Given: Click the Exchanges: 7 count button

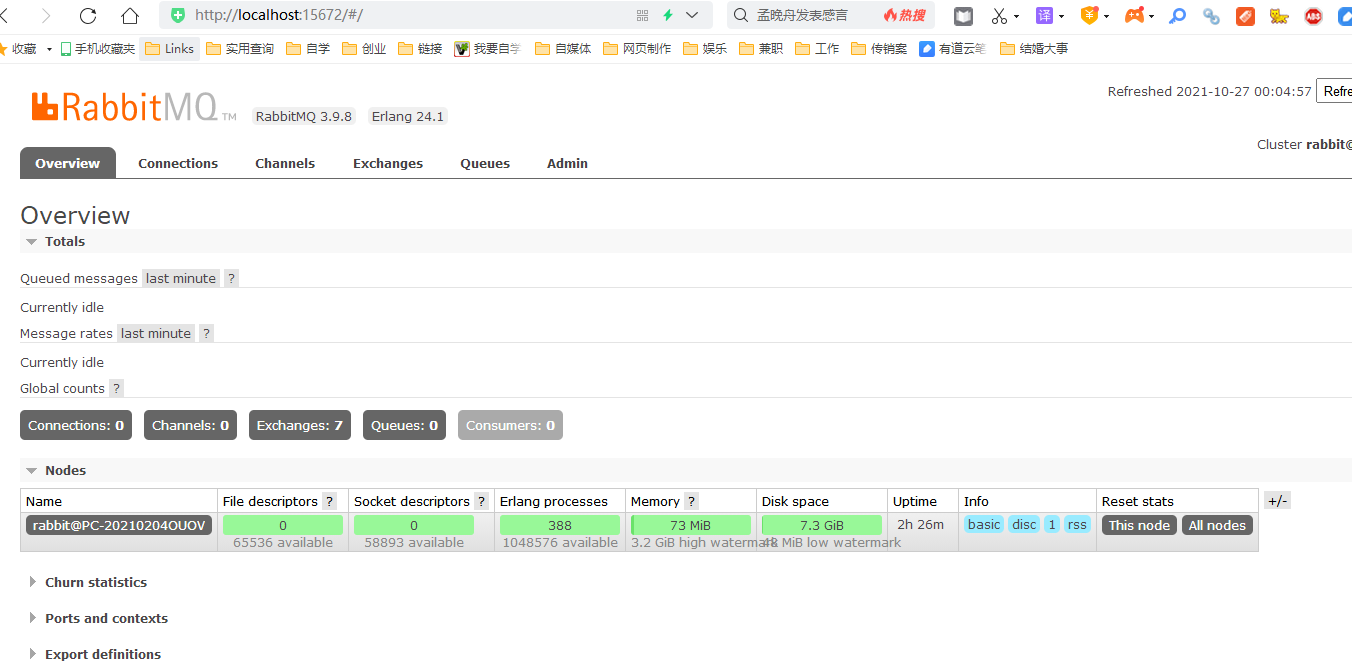Looking at the screenshot, I should (x=300, y=425).
